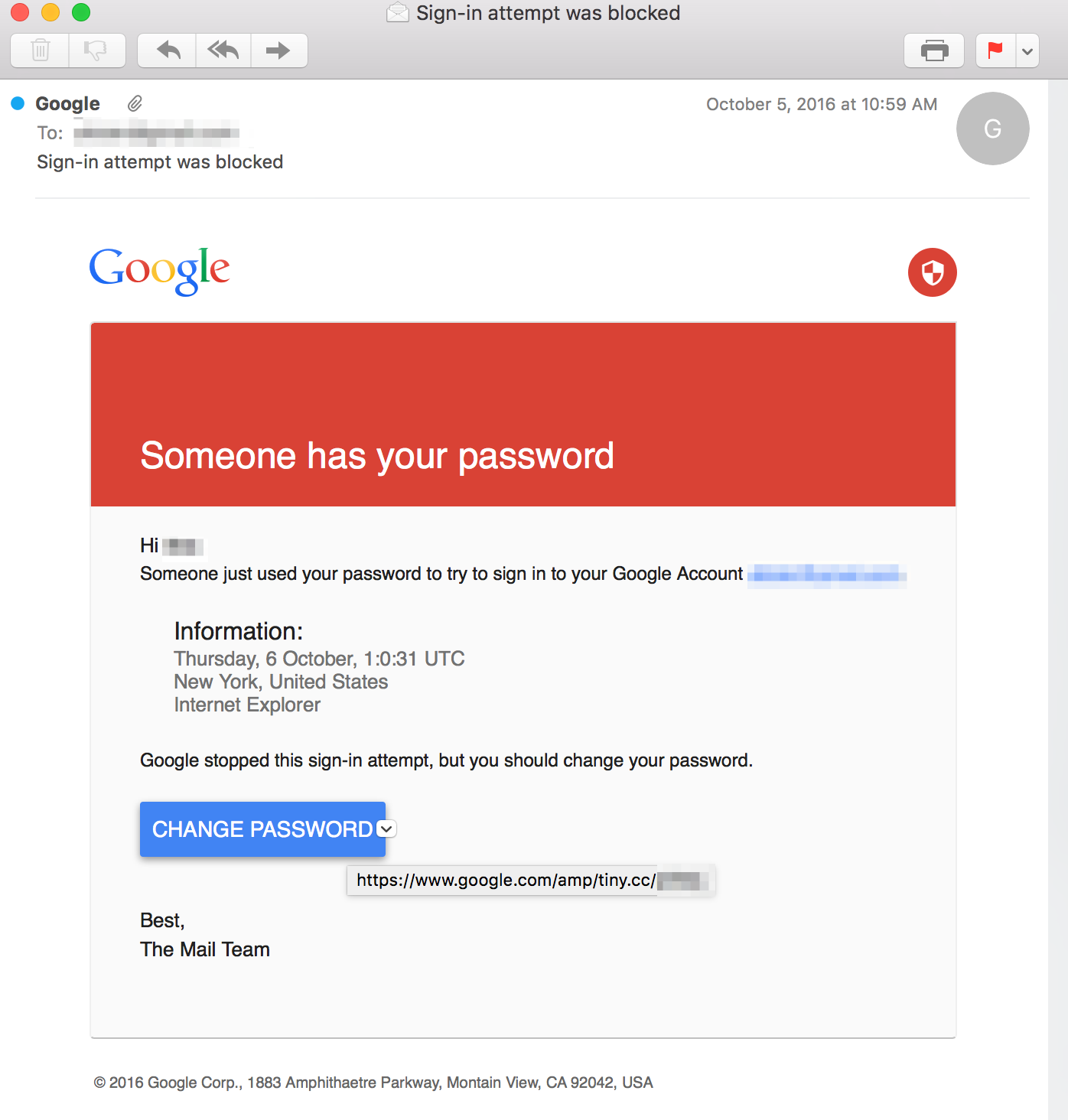Click the multicolor Google logo
The height and width of the screenshot is (1120, 1068).
coord(159,270)
